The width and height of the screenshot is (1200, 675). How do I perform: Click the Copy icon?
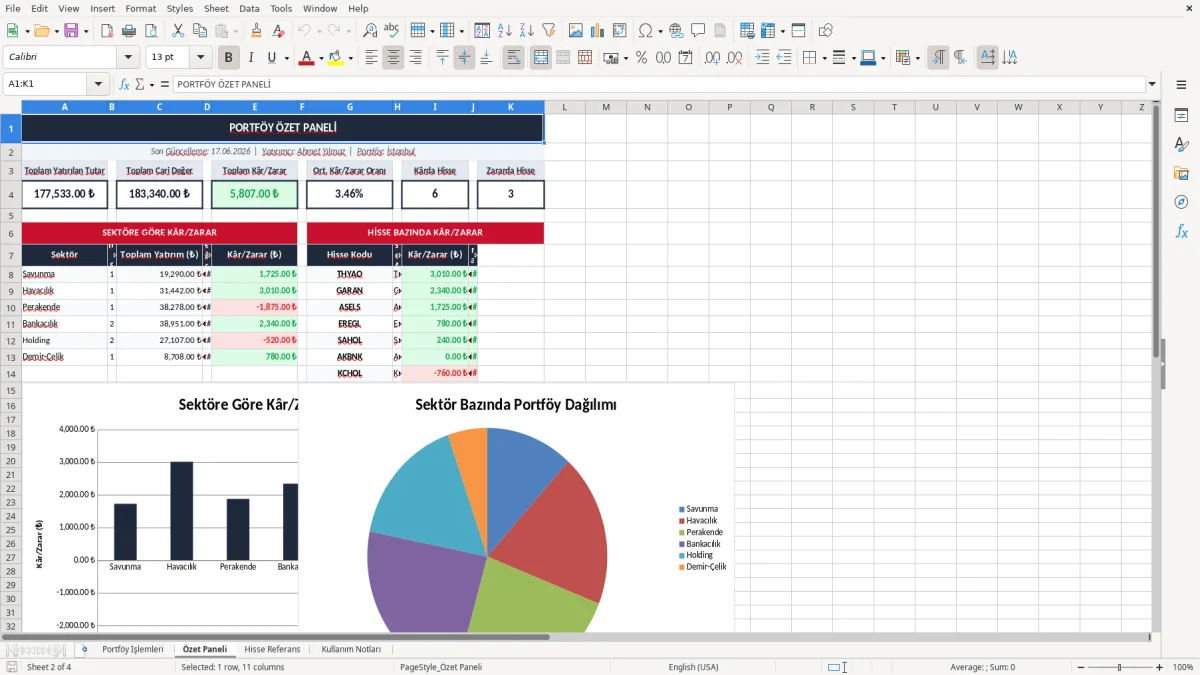[200, 31]
